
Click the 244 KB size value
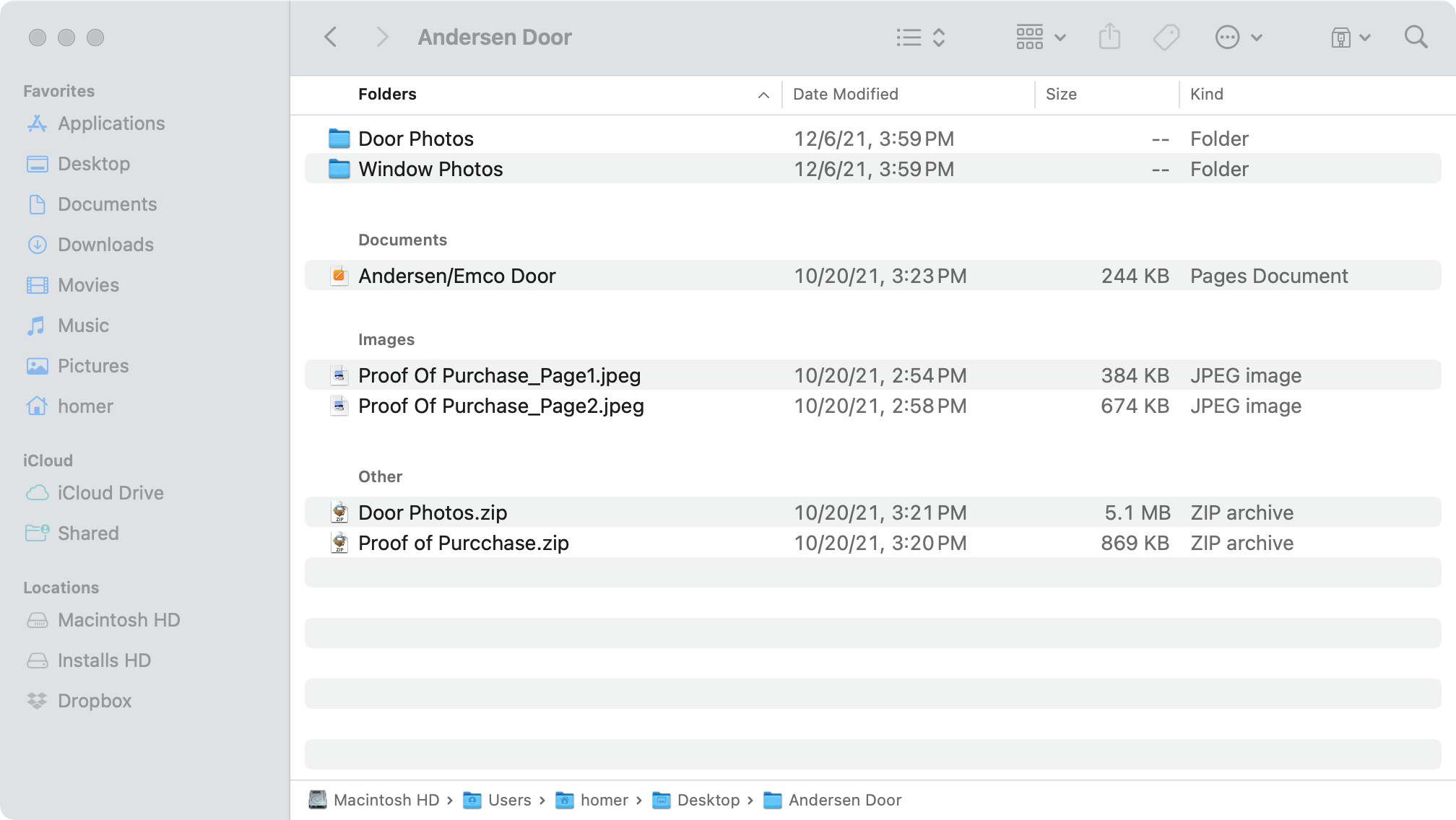coord(1135,276)
